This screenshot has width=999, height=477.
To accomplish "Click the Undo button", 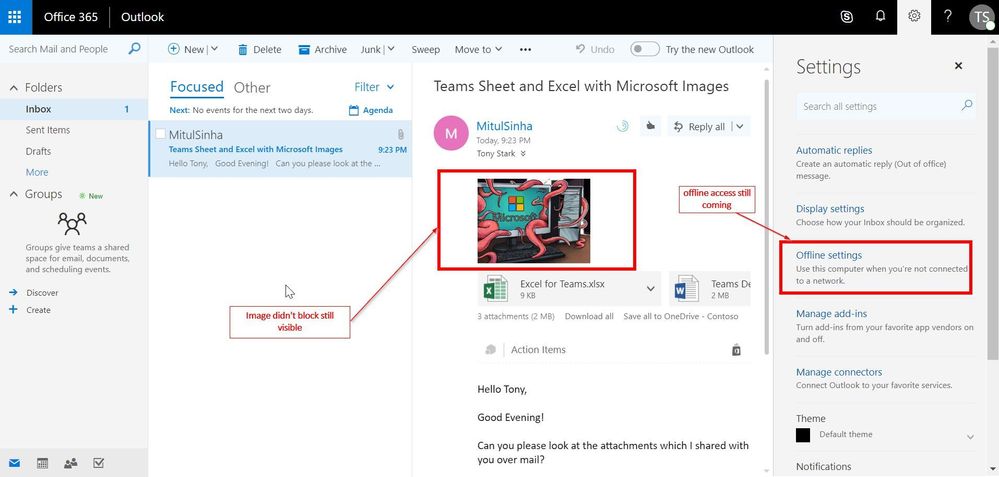I will tap(595, 49).
